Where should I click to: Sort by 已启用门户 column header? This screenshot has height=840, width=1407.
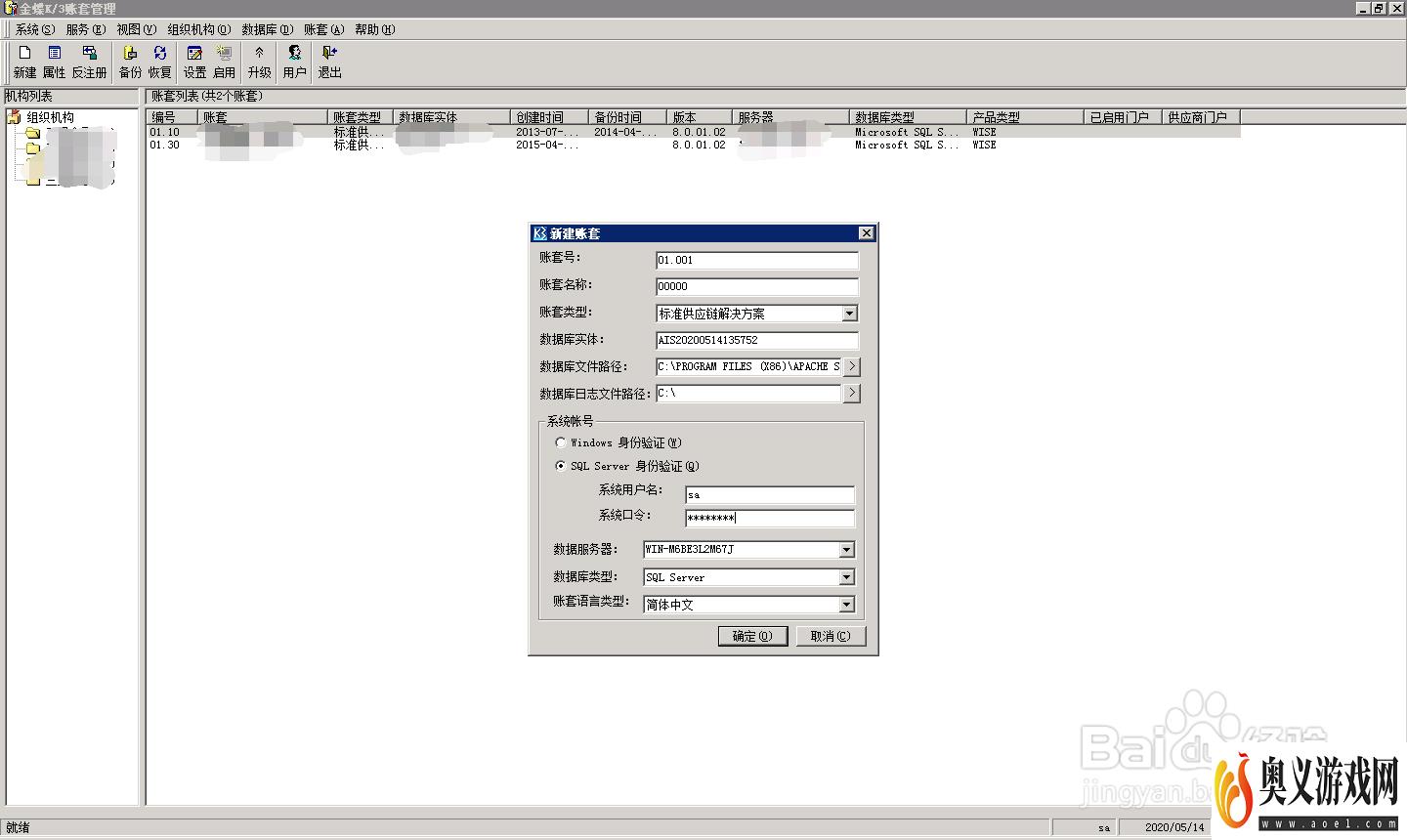[x=1124, y=117]
